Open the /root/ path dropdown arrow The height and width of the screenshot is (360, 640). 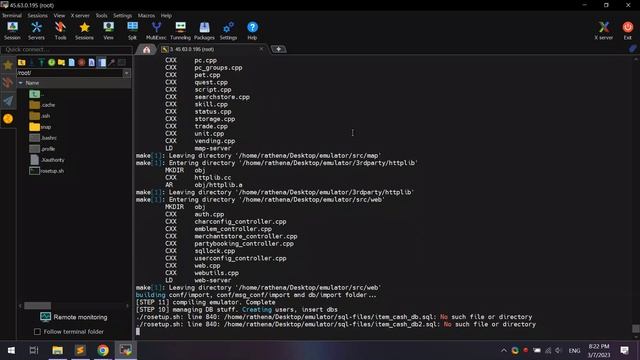(x=127, y=73)
